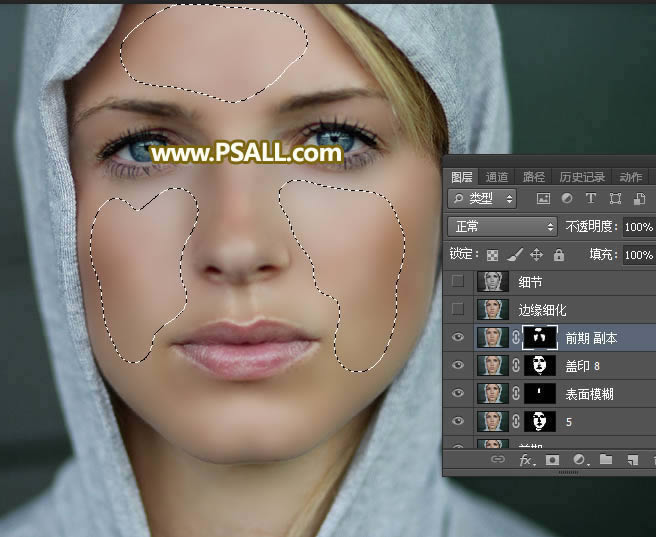
Task: Click the lock image pixels brush icon
Action: click(514, 255)
